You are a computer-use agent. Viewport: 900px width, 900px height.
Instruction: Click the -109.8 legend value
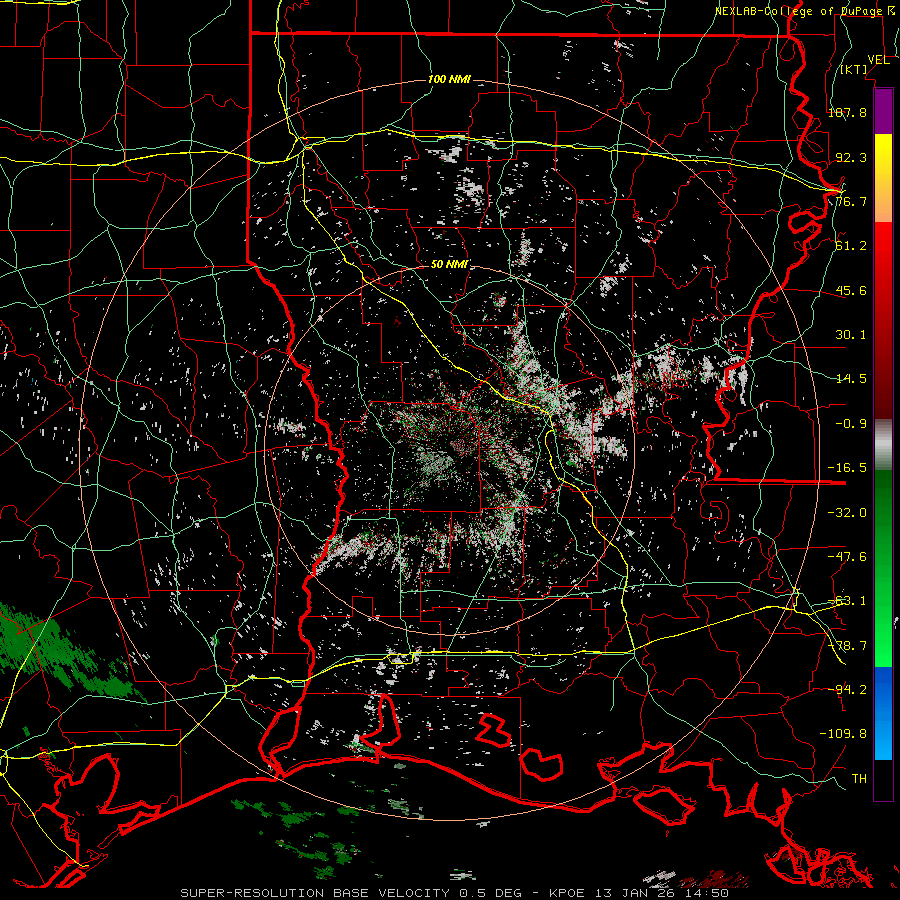843,734
